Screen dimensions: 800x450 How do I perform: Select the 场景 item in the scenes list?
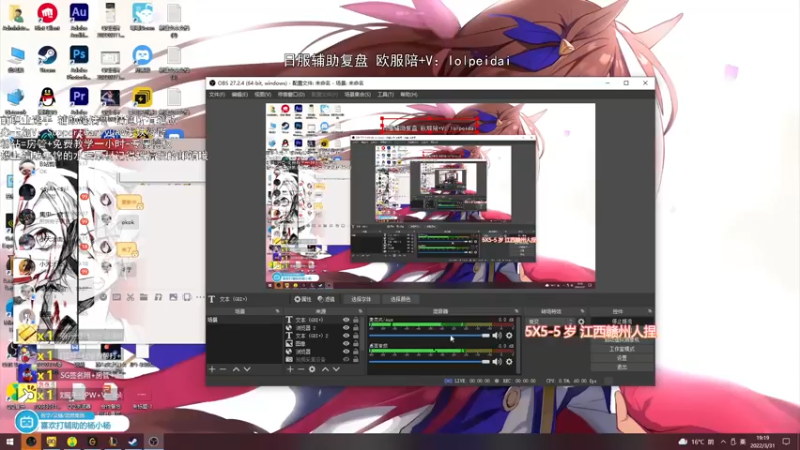[244, 320]
